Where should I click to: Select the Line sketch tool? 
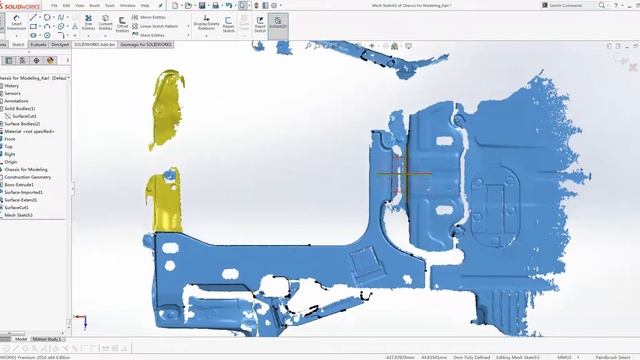coord(33,18)
